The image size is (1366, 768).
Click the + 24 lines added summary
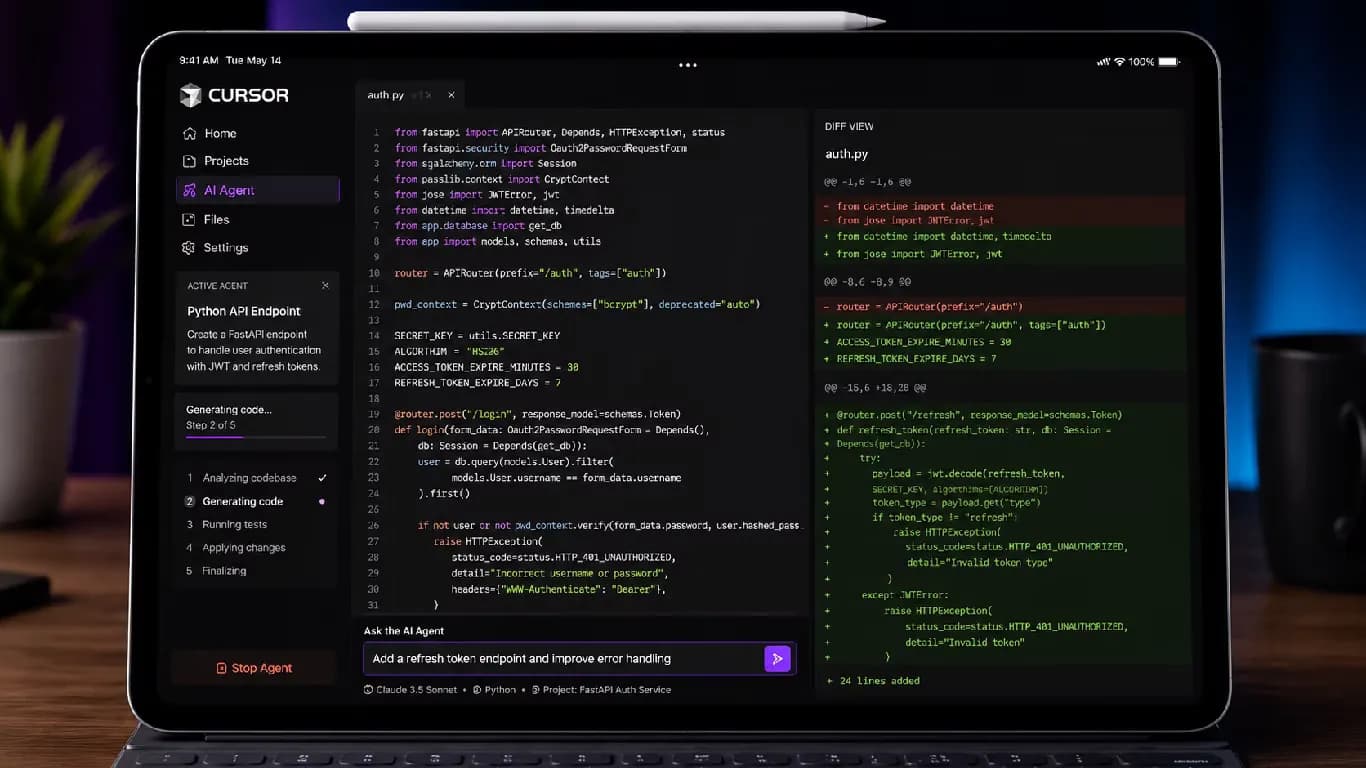coord(873,681)
